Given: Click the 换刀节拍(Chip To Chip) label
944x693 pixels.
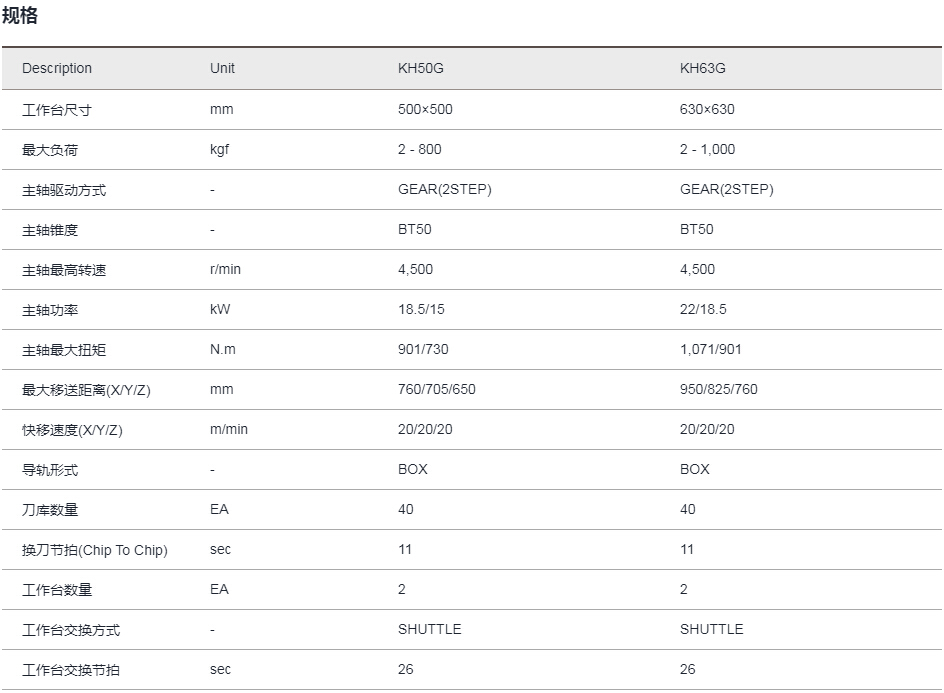Looking at the screenshot, I should pos(94,549).
